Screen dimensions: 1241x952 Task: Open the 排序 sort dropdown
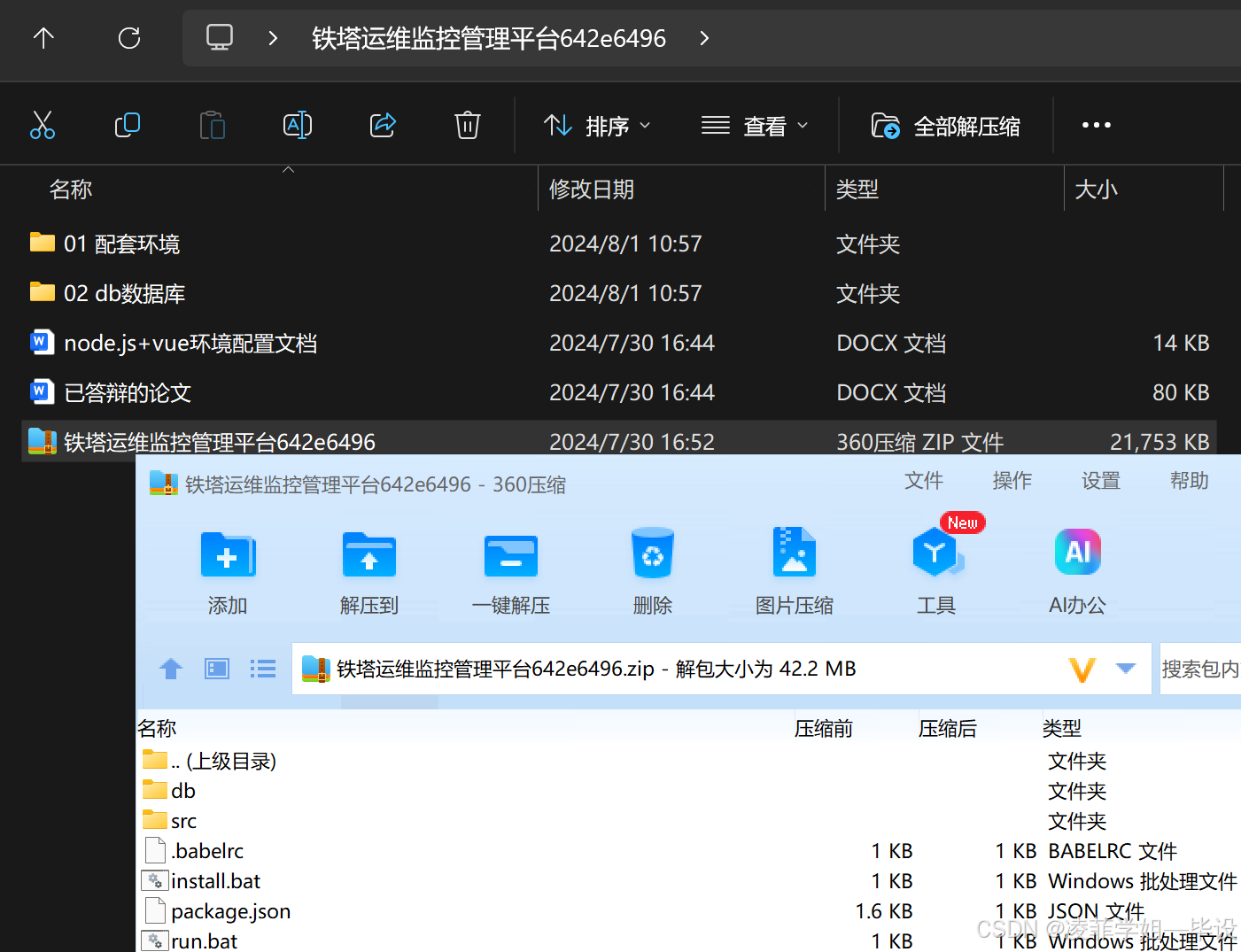coord(597,126)
